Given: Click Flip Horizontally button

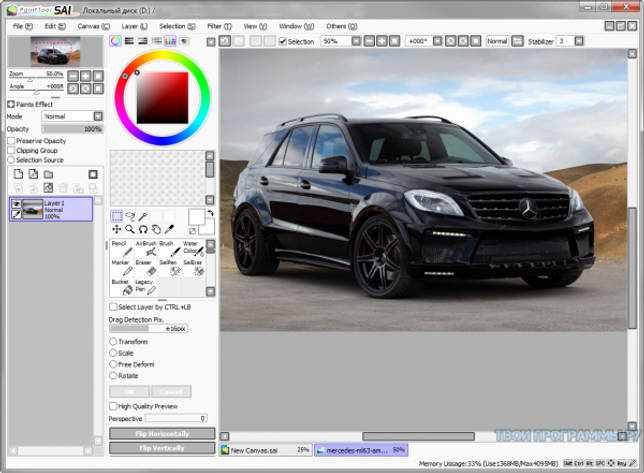Looking at the screenshot, I should (x=162, y=434).
